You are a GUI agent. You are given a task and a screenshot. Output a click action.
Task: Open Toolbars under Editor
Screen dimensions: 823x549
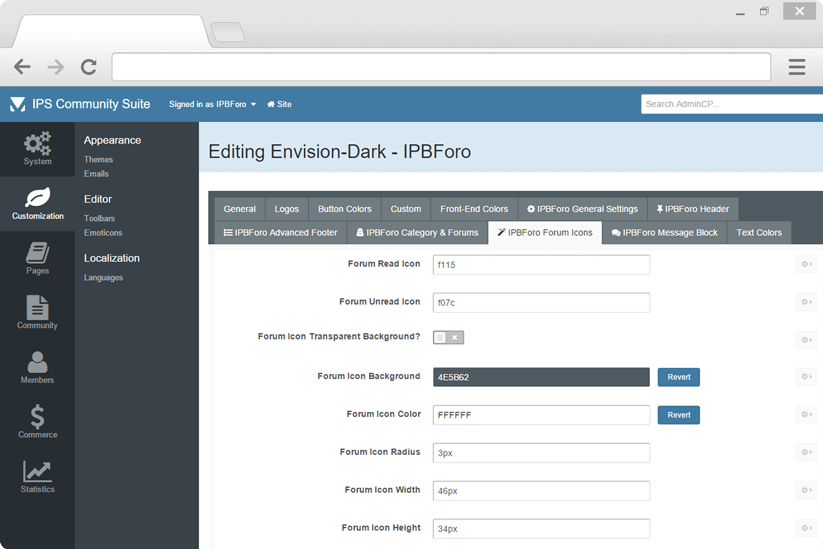[99, 218]
